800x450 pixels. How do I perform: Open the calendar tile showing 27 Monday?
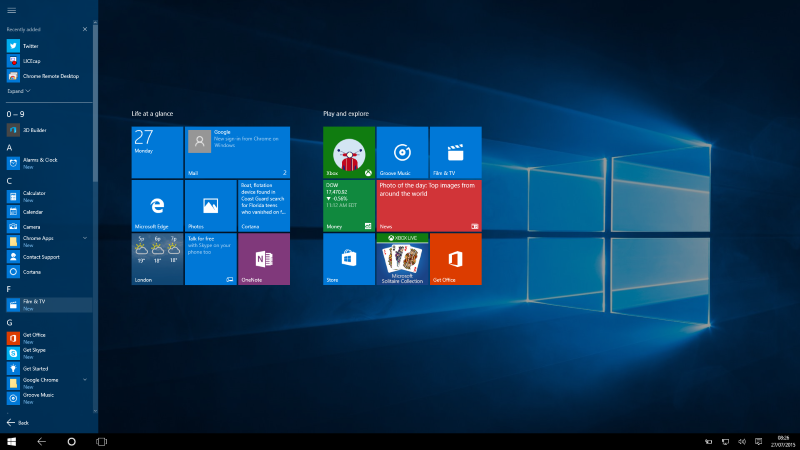[x=157, y=153]
